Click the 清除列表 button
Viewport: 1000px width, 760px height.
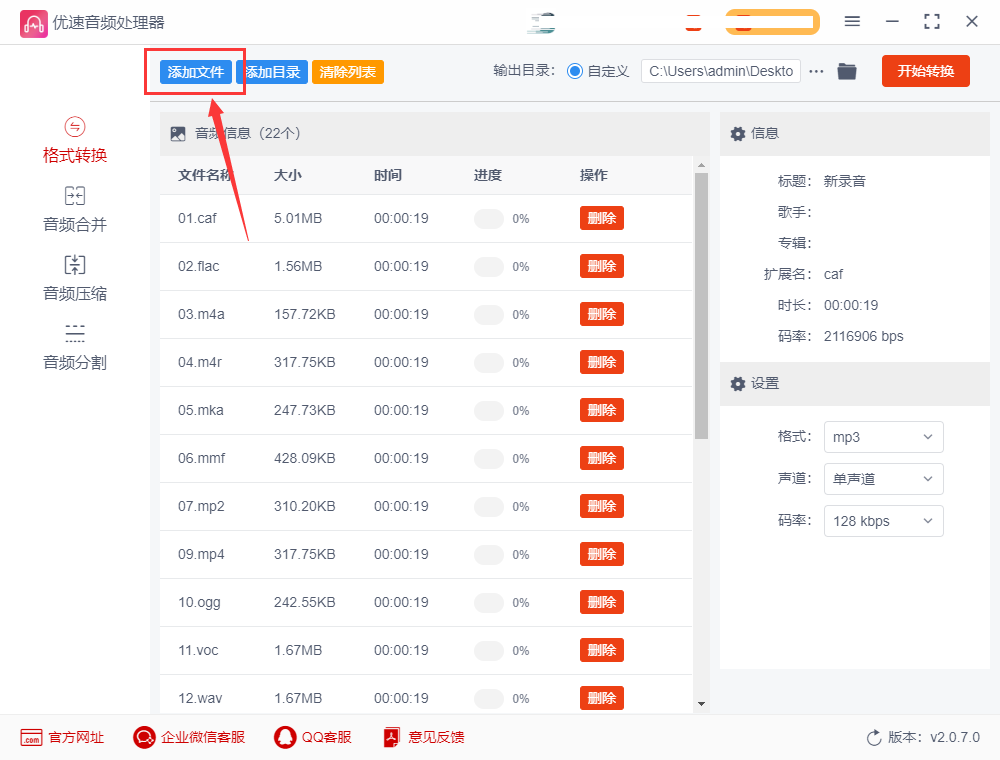348,72
